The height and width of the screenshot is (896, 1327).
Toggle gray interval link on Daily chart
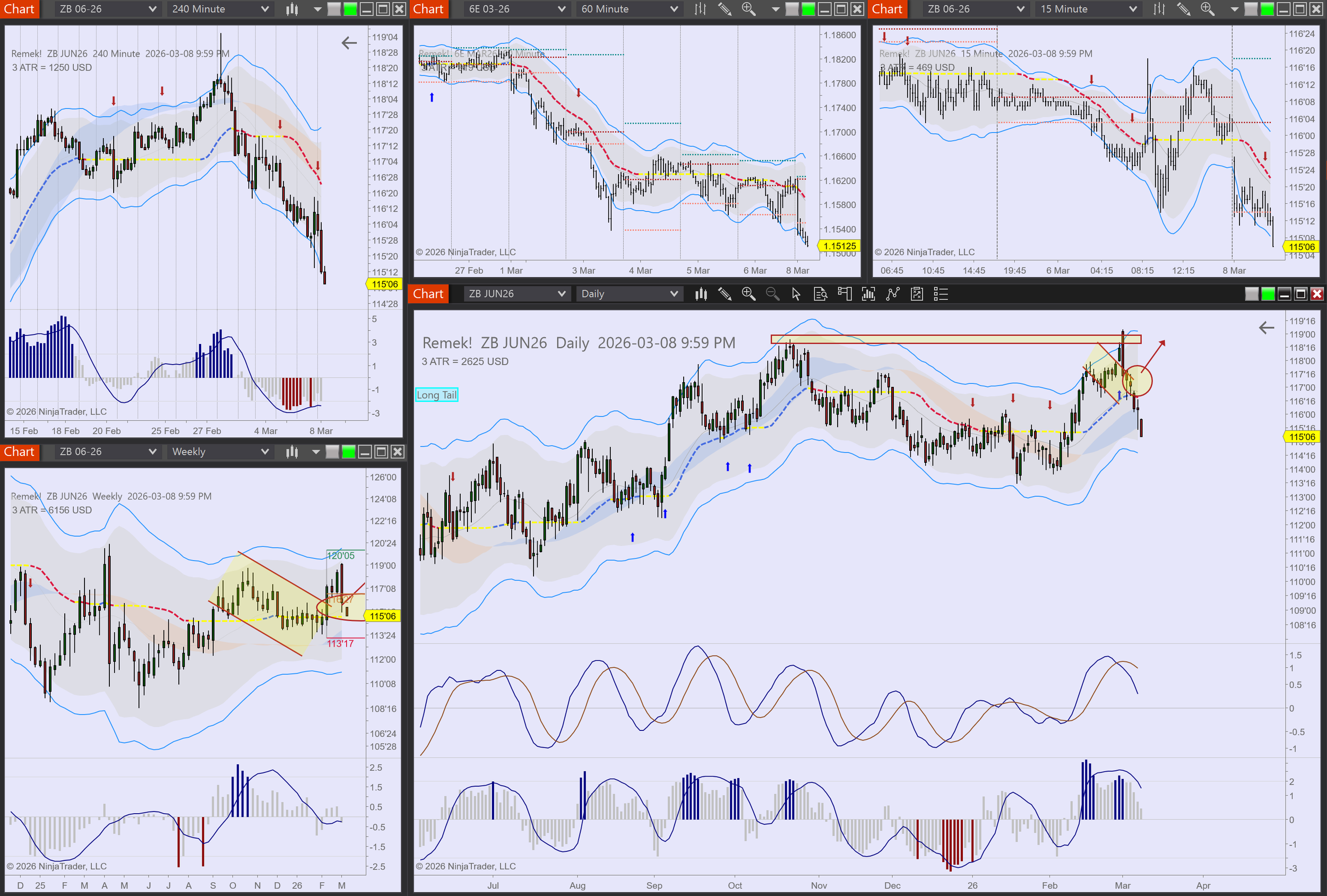tap(1252, 294)
